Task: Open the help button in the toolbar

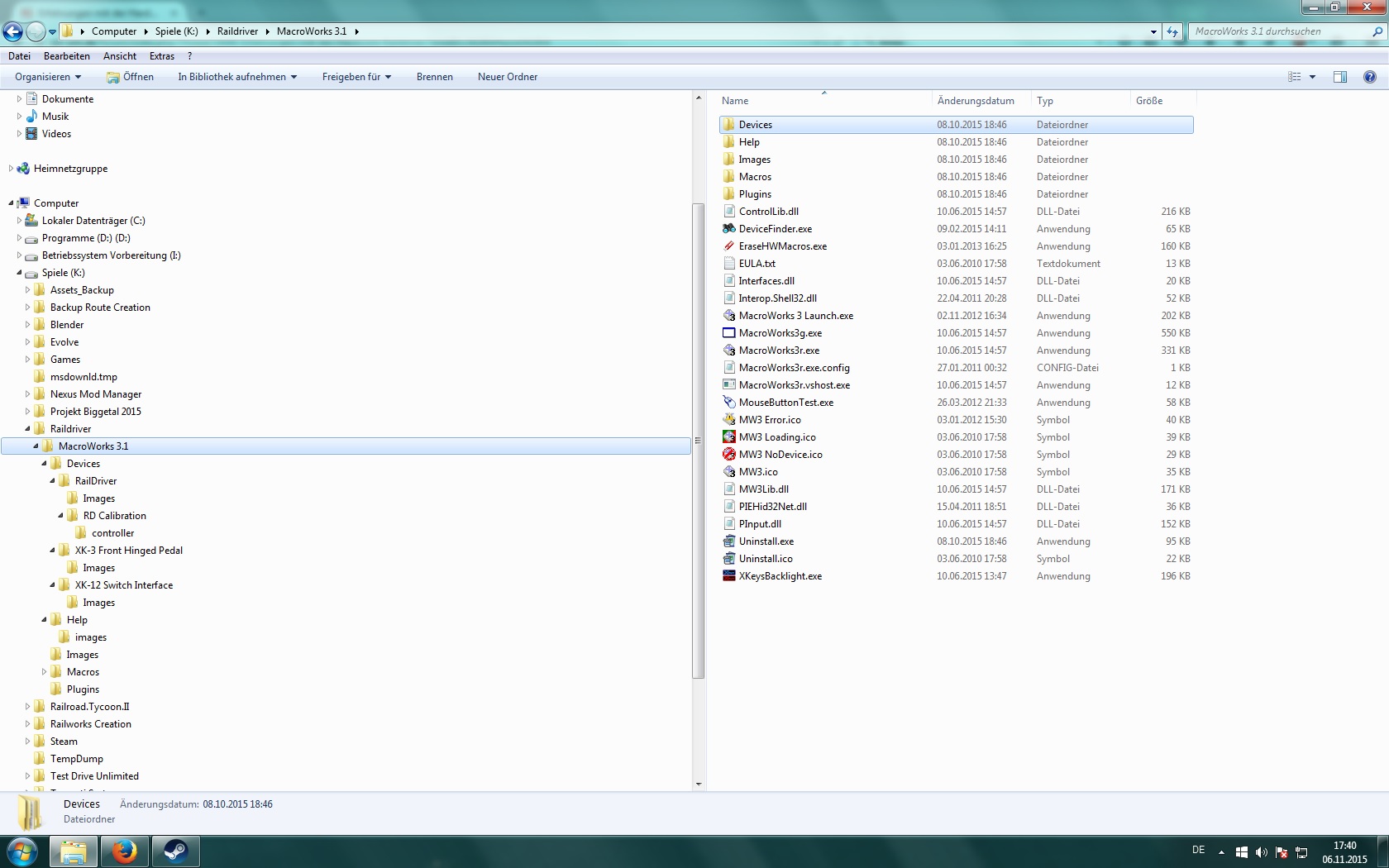Action: 1370,77
